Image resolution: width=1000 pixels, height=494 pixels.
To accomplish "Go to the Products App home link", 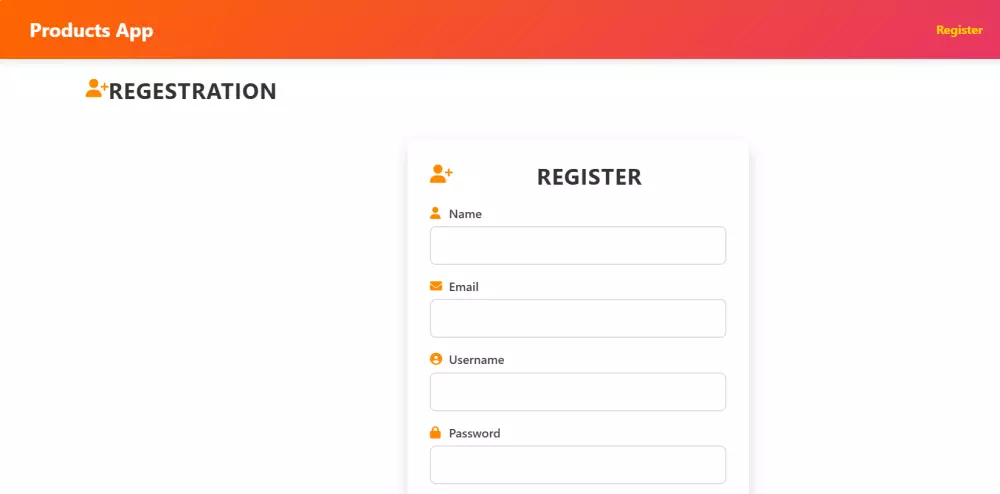I will click(91, 30).
